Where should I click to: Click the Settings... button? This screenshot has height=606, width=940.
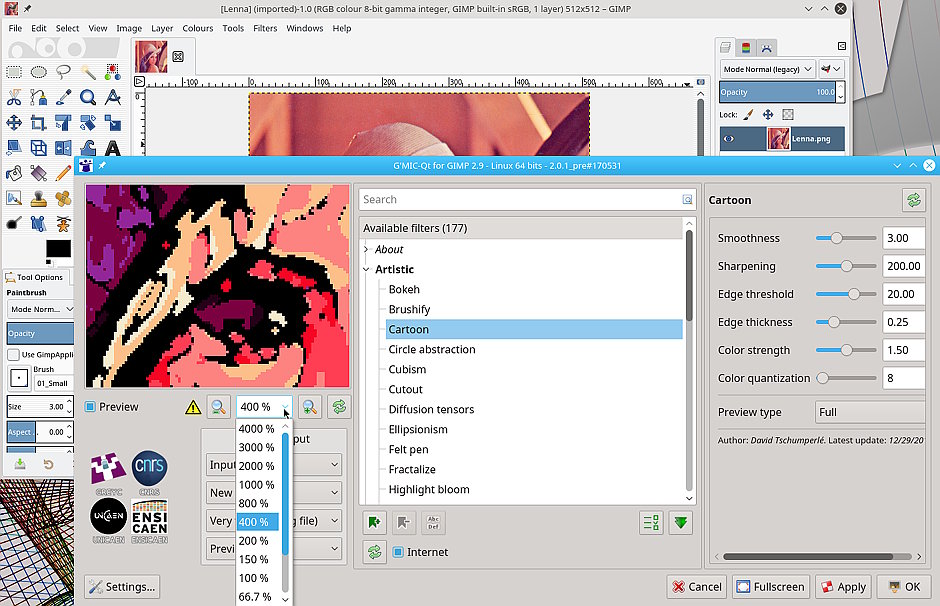122,587
